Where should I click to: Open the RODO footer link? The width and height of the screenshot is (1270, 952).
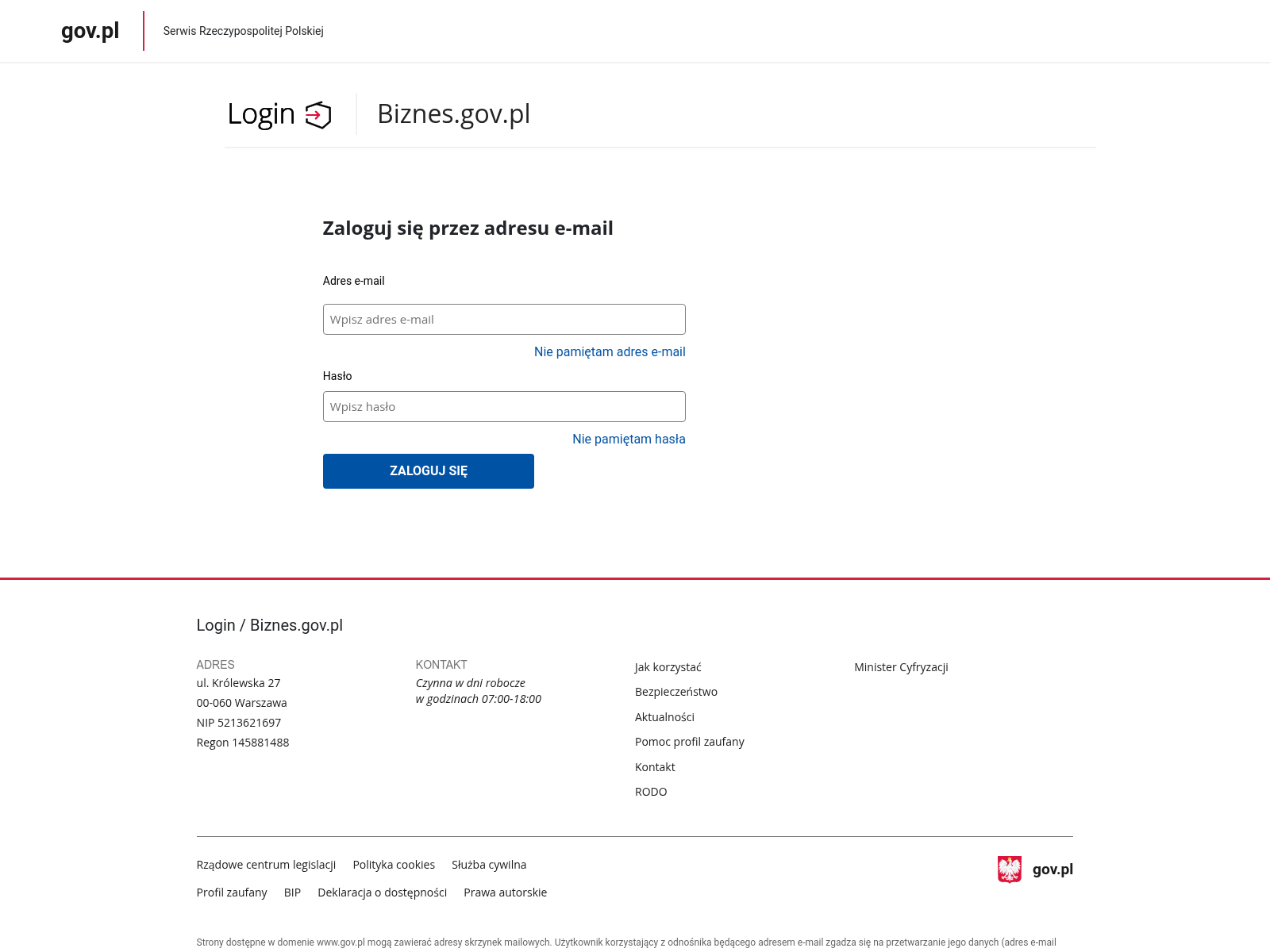click(x=651, y=792)
